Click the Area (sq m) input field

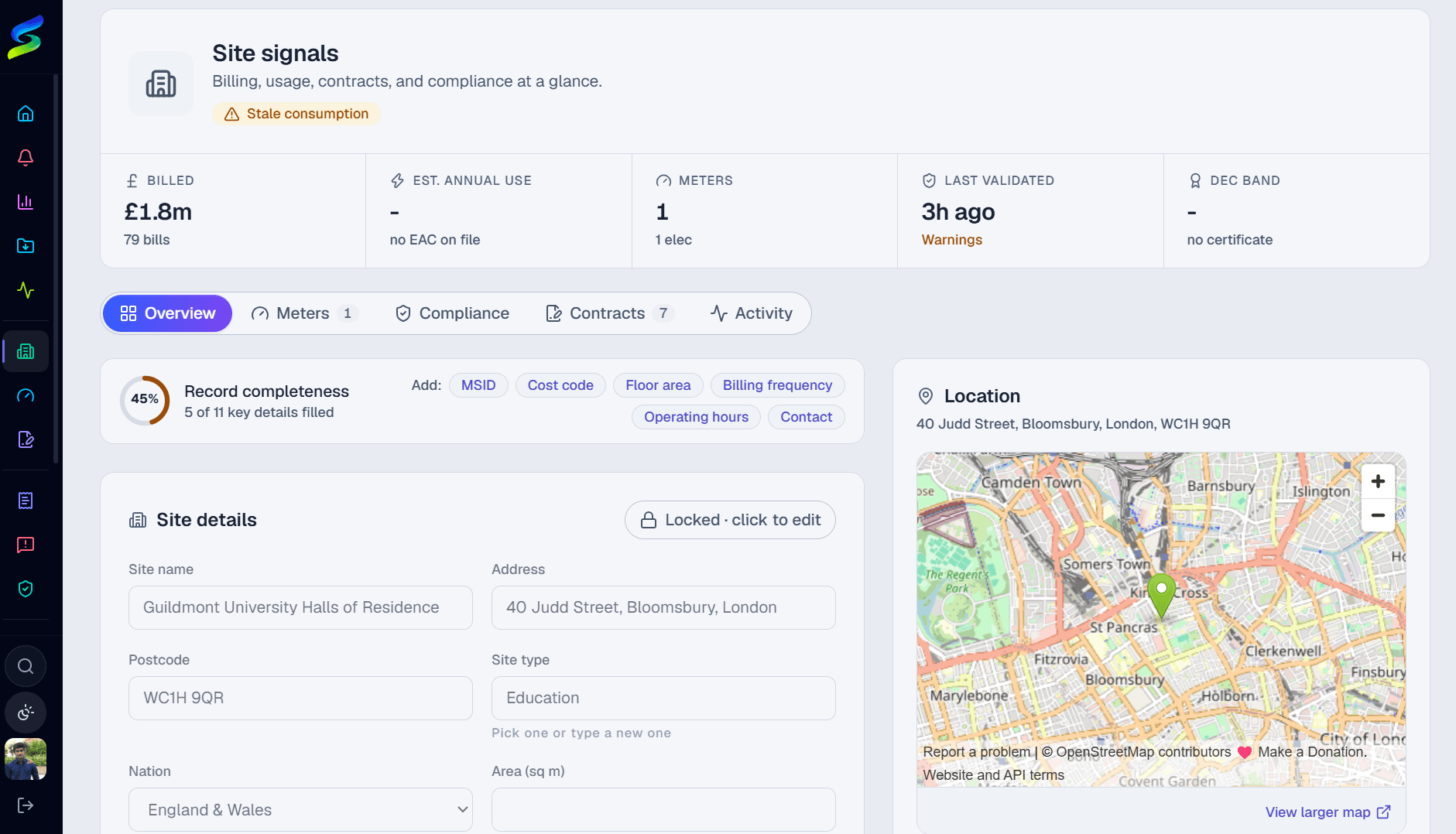pos(663,809)
